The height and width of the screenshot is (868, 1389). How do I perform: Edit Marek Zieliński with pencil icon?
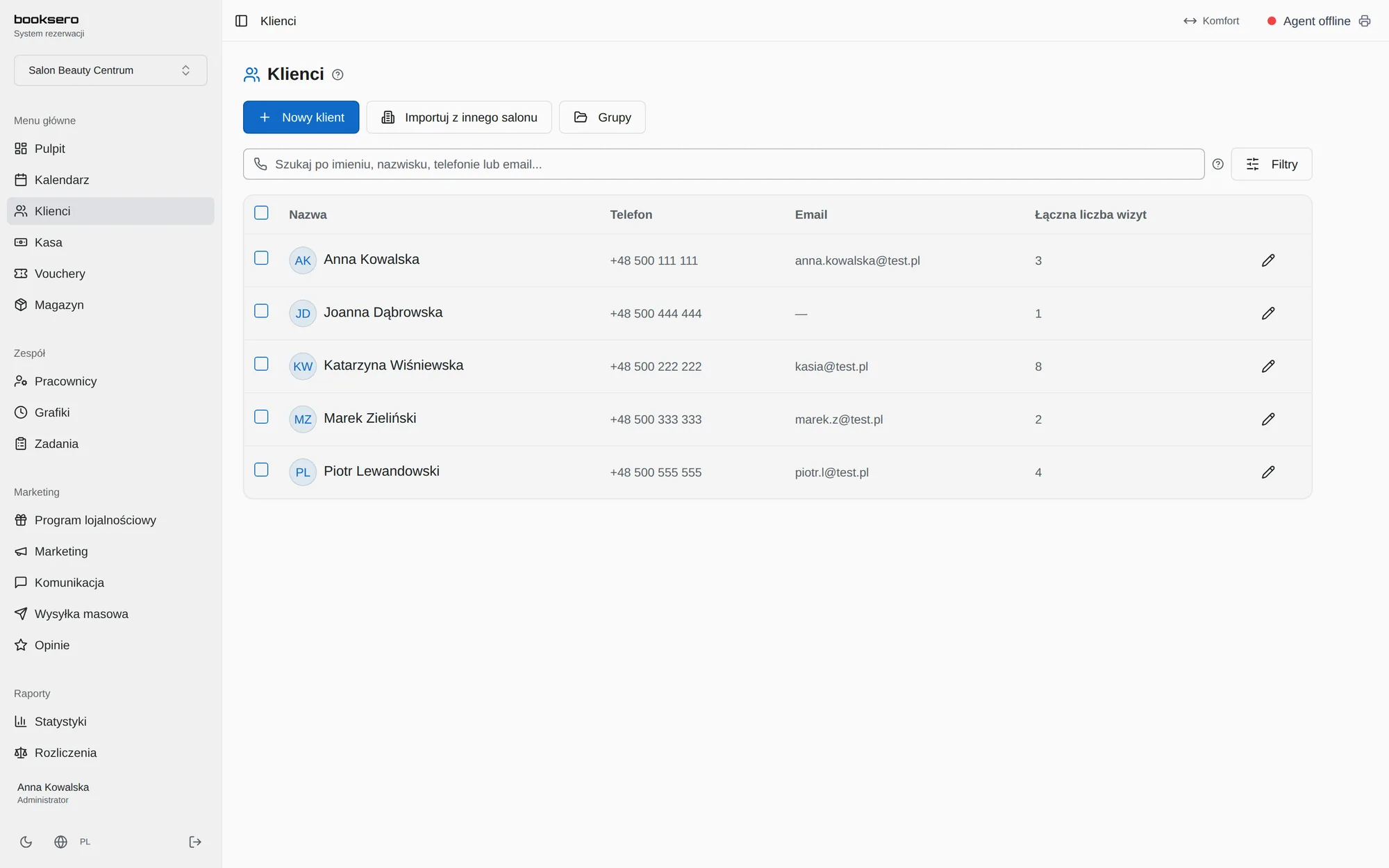(x=1268, y=419)
